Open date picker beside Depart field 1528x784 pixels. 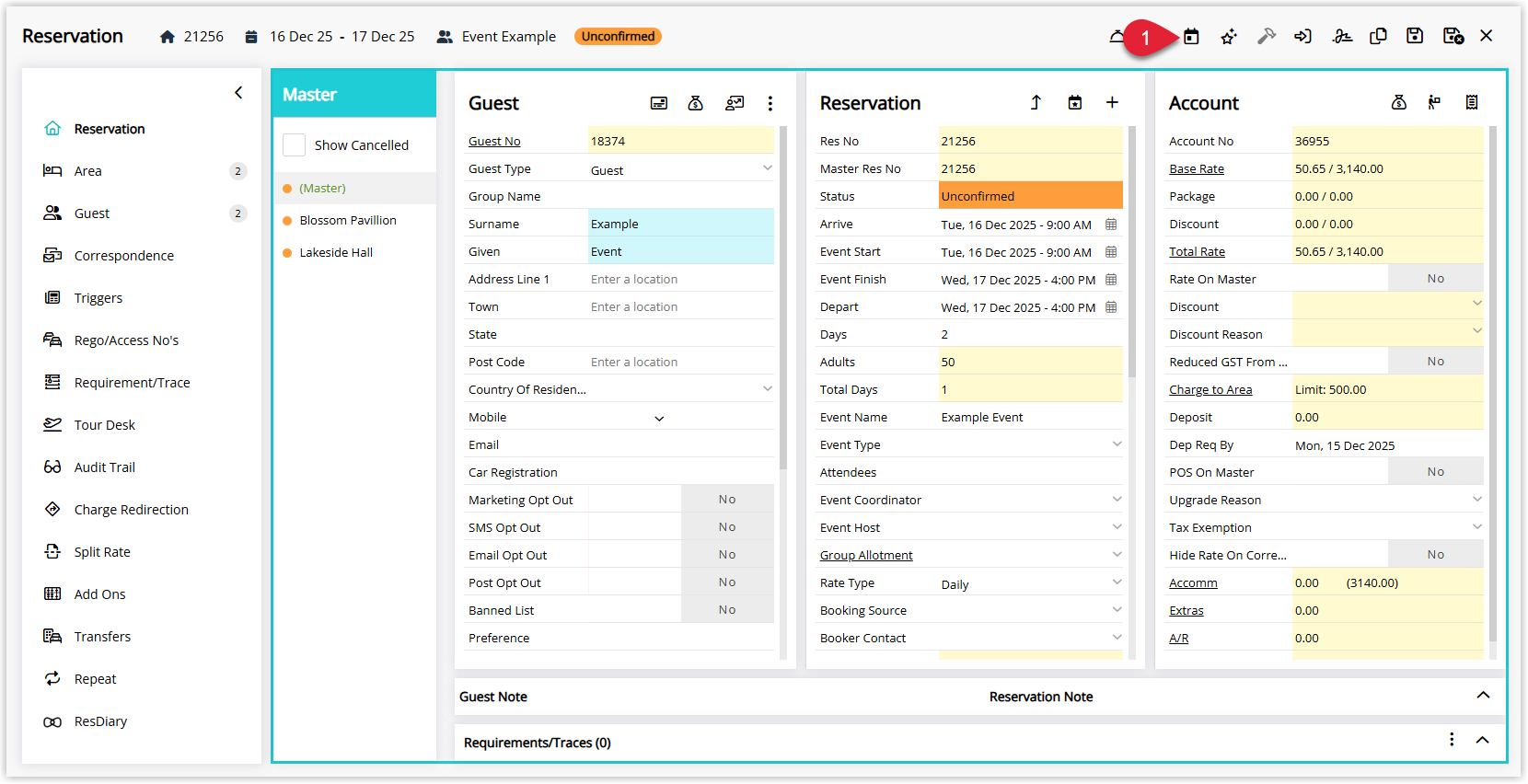pos(1111,307)
